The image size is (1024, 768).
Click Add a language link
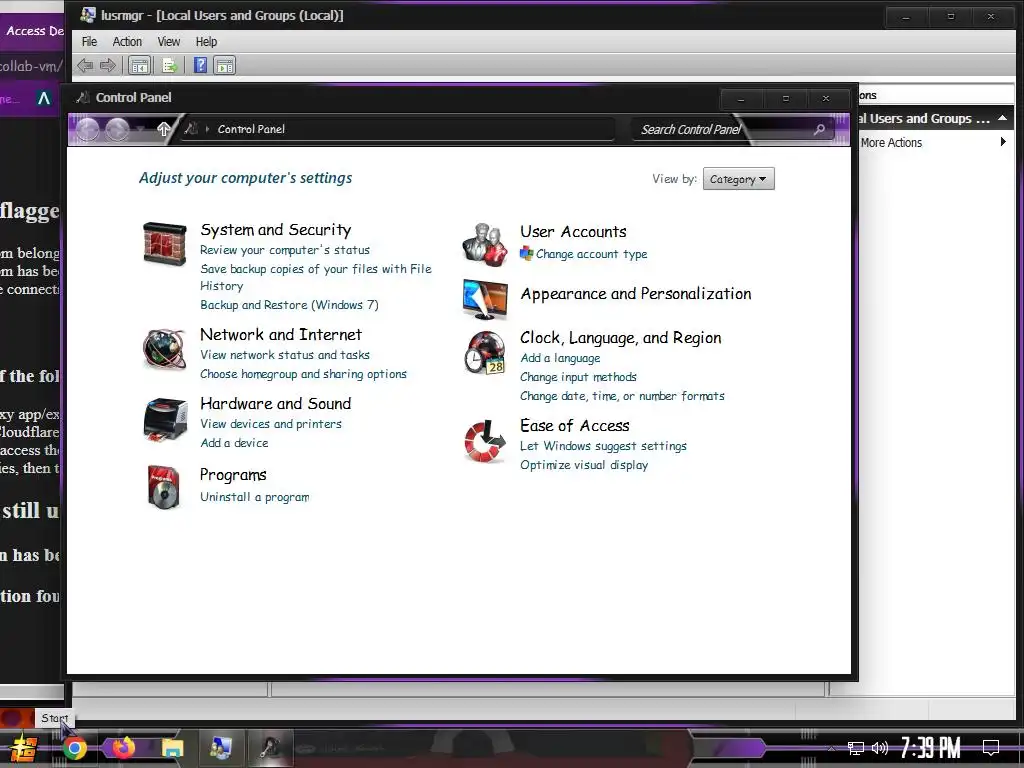(560, 358)
